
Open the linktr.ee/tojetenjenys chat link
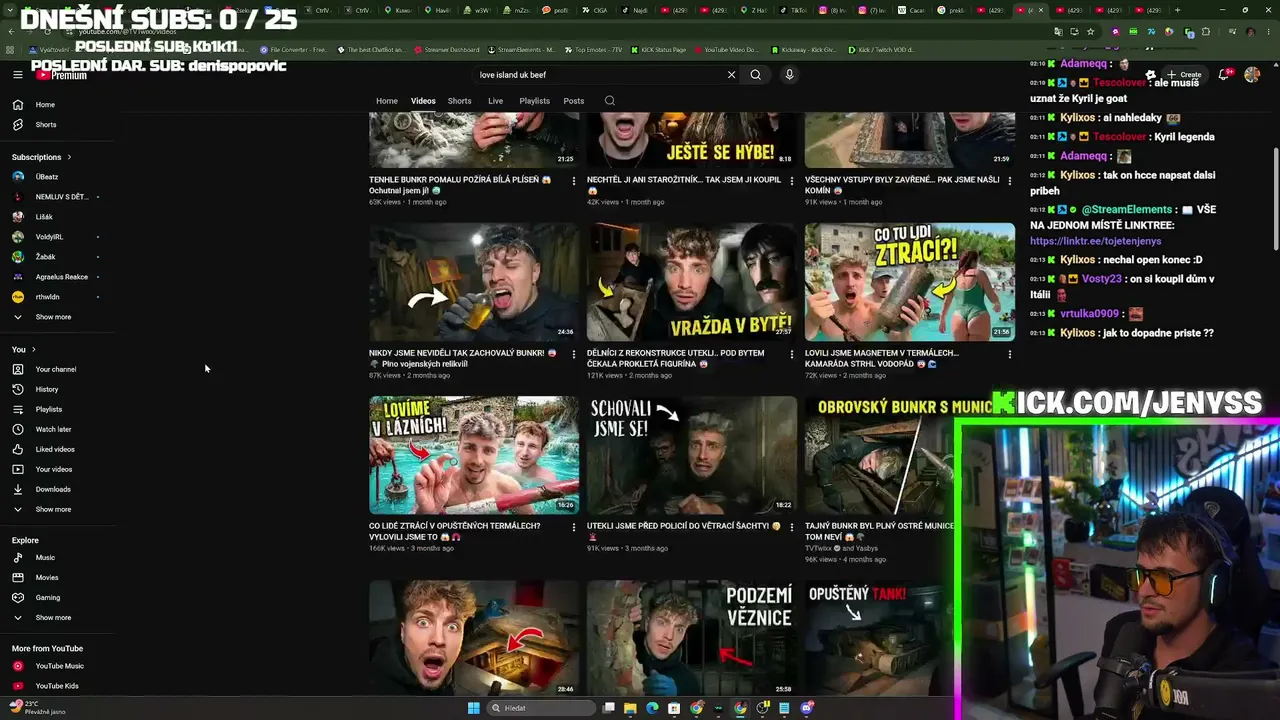[x=1095, y=241]
